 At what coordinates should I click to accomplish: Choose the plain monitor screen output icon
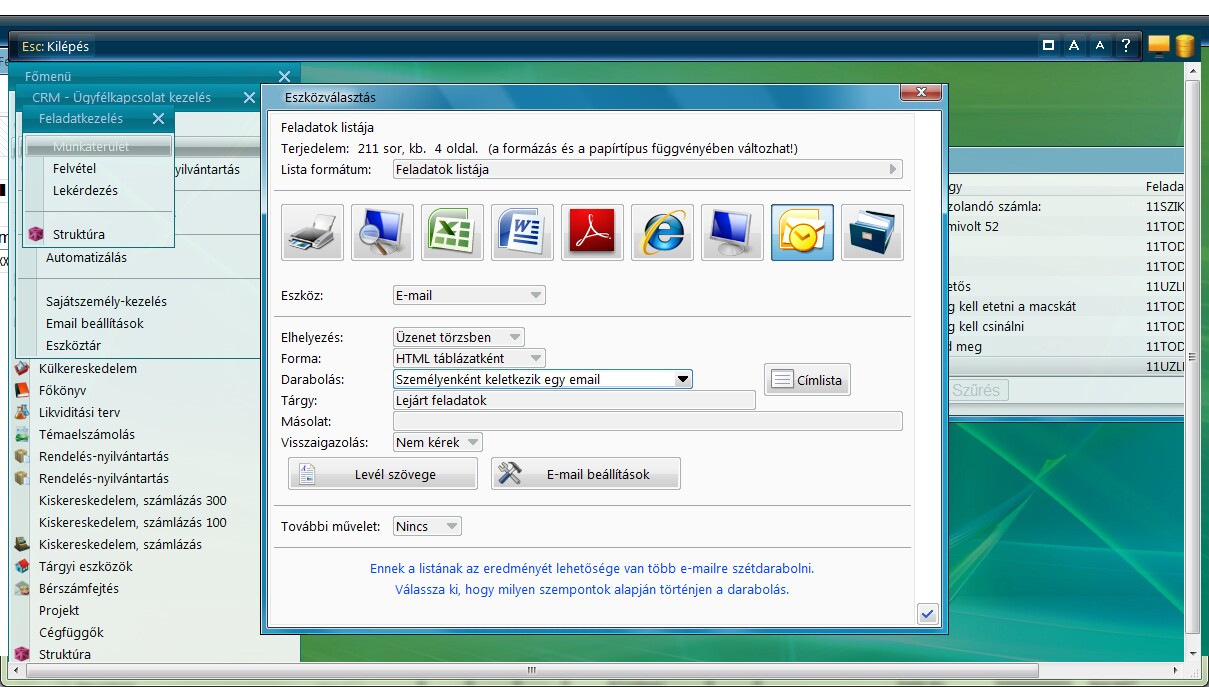pos(733,232)
